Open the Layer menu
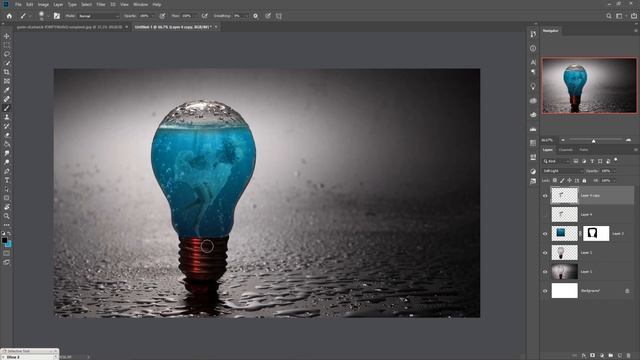640x360 pixels. click(58, 4)
